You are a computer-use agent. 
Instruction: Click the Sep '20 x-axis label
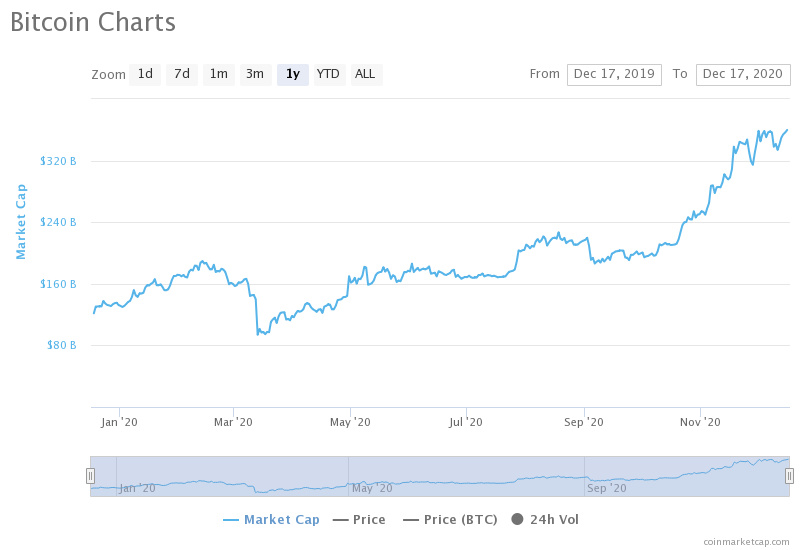click(584, 422)
